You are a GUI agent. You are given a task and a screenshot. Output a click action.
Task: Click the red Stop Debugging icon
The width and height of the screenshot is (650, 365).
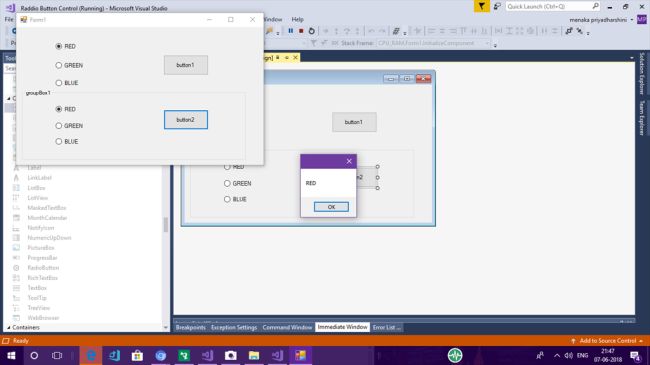tap(301, 31)
